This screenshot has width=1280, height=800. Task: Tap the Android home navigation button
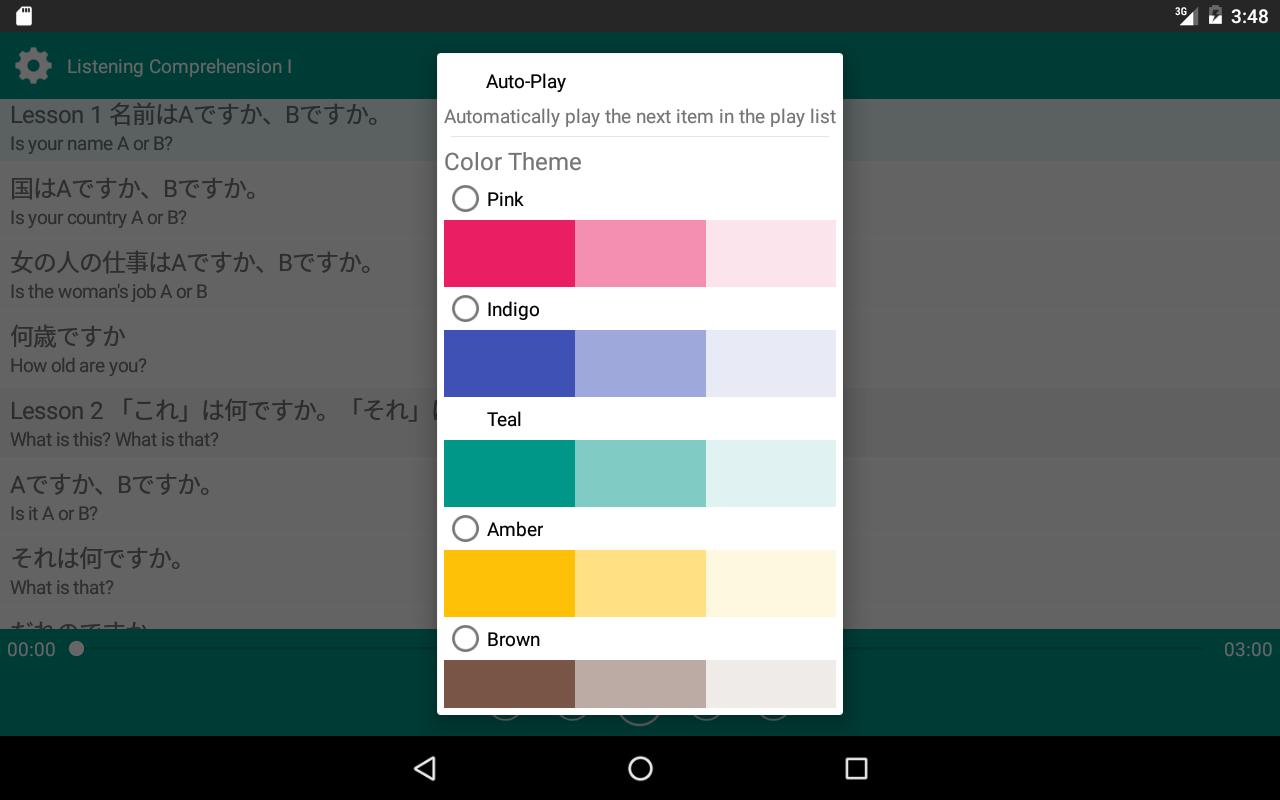[x=640, y=768]
